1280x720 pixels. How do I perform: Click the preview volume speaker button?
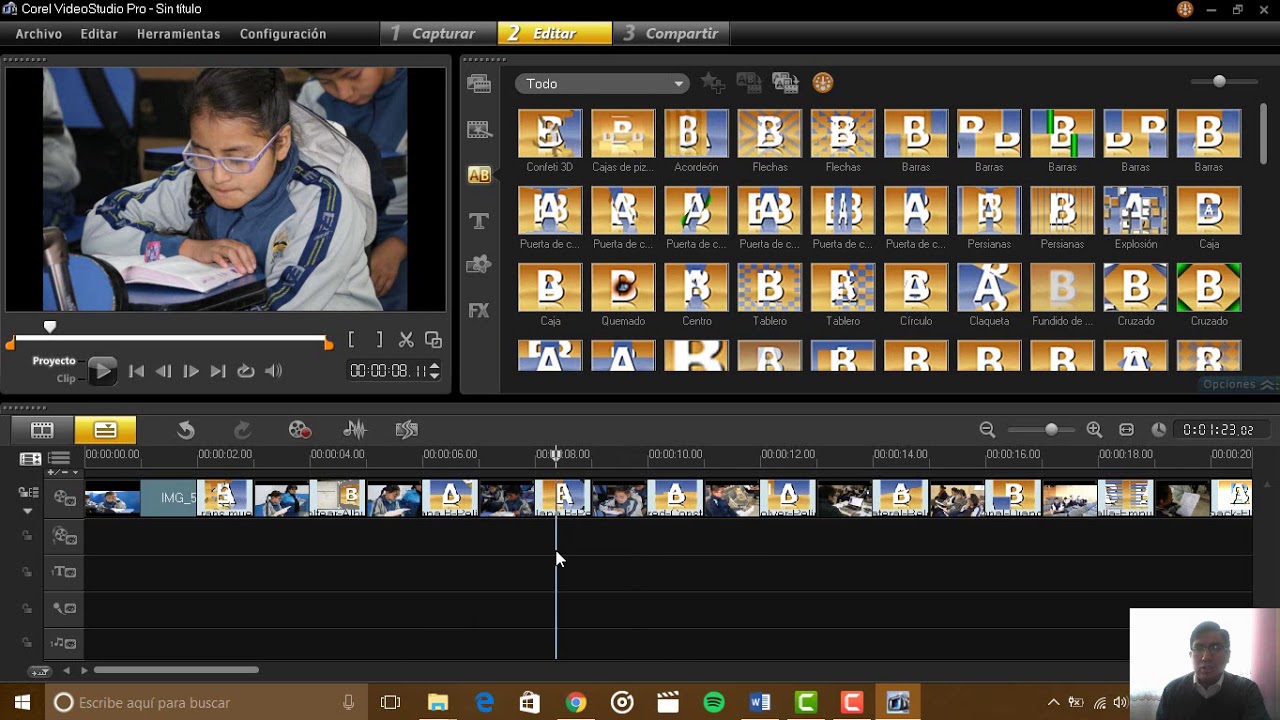click(273, 371)
